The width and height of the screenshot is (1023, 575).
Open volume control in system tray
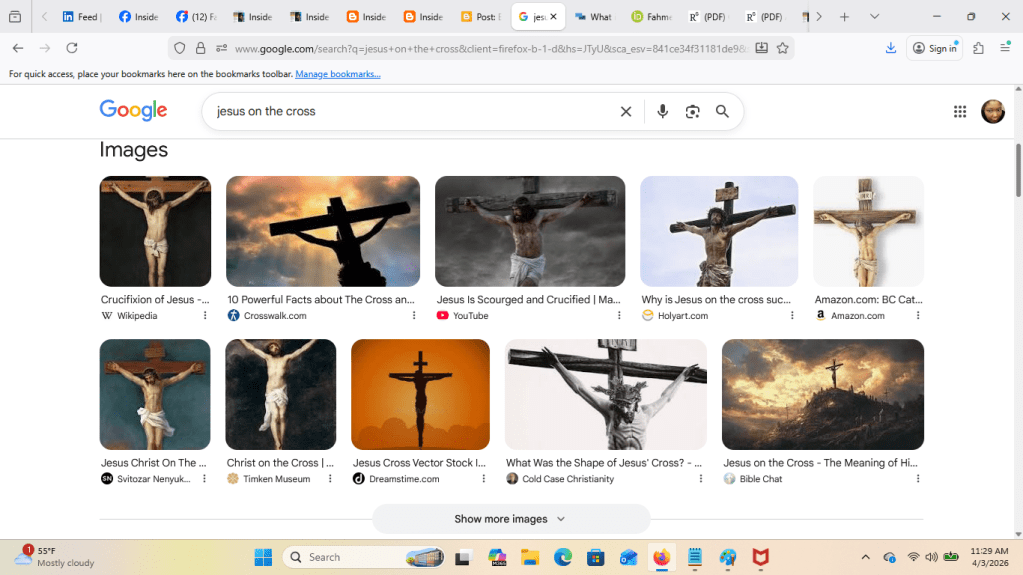click(931, 557)
